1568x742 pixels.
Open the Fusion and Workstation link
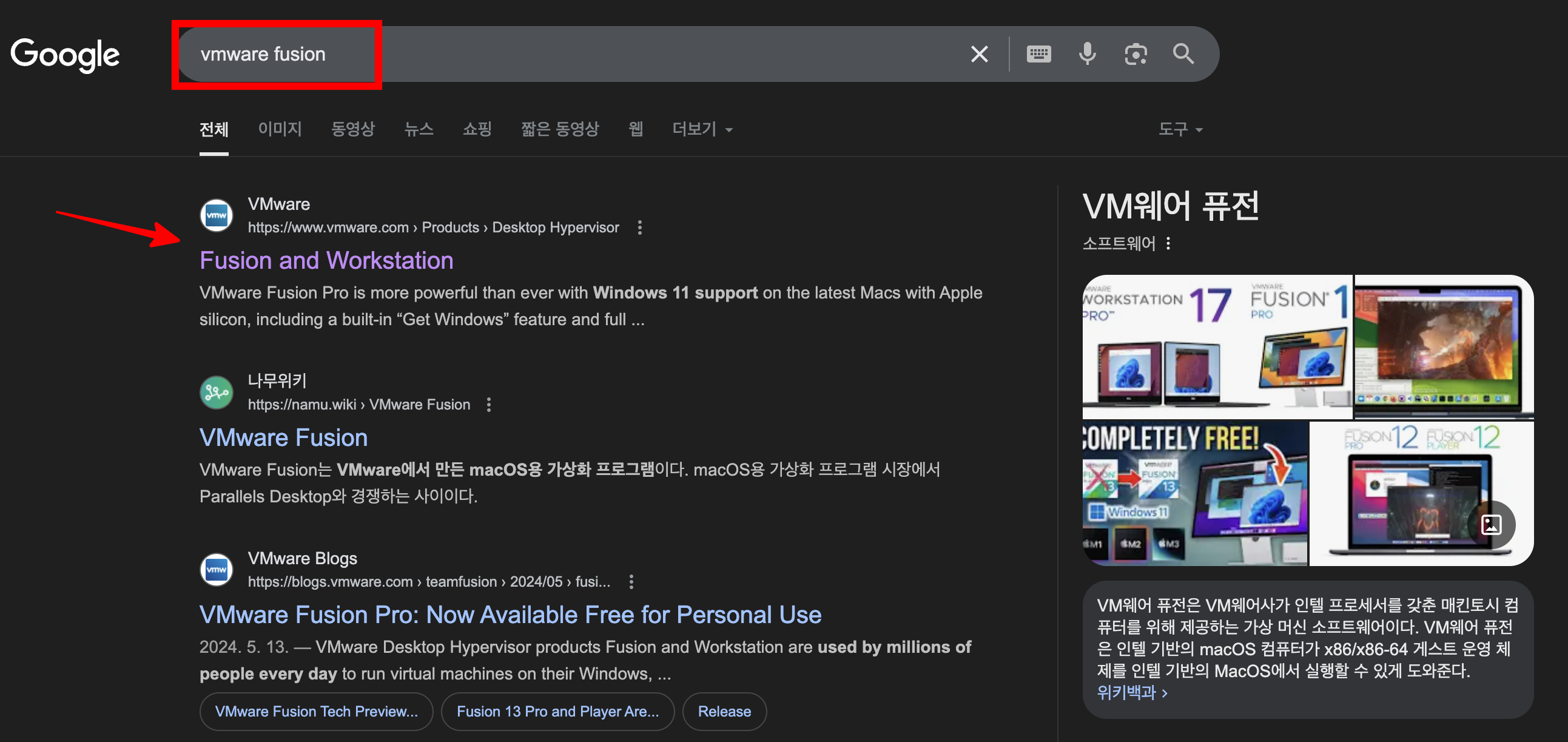pyautogui.click(x=326, y=260)
